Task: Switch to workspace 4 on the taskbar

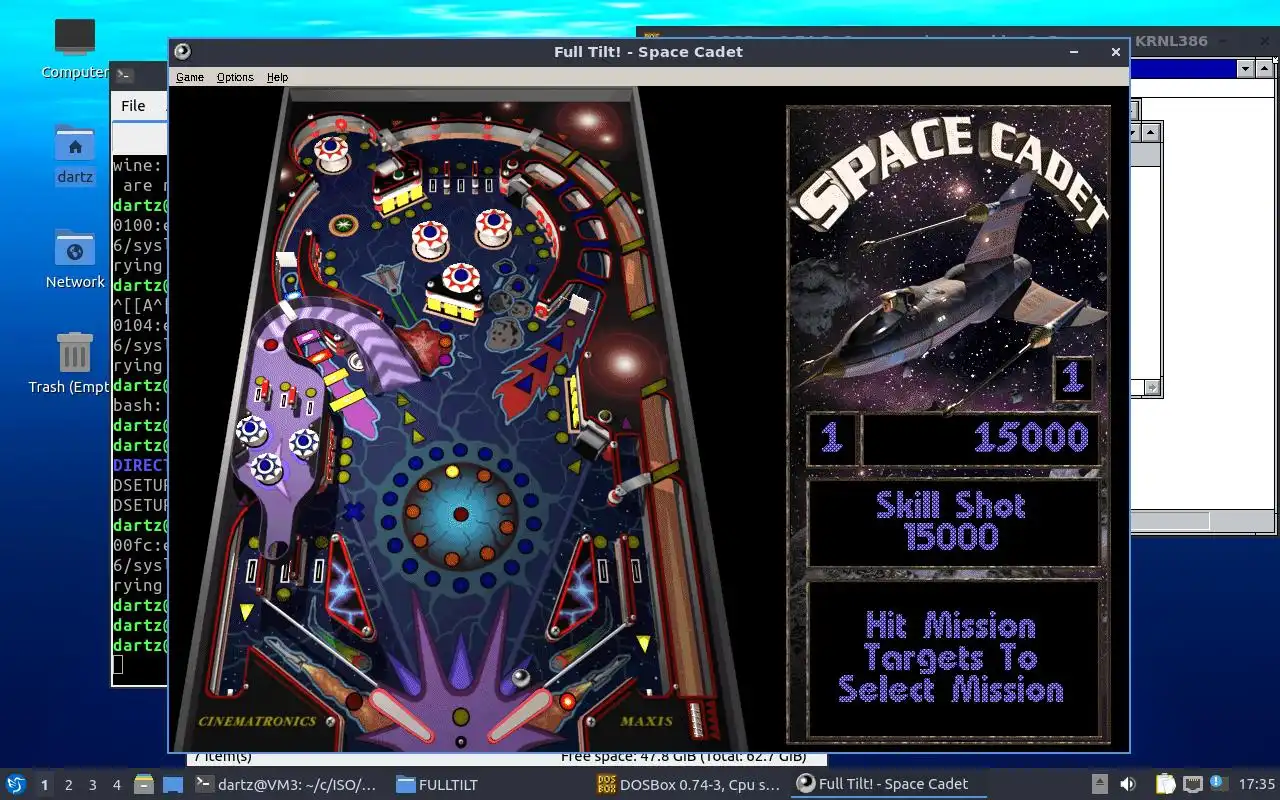Action: [x=116, y=785]
